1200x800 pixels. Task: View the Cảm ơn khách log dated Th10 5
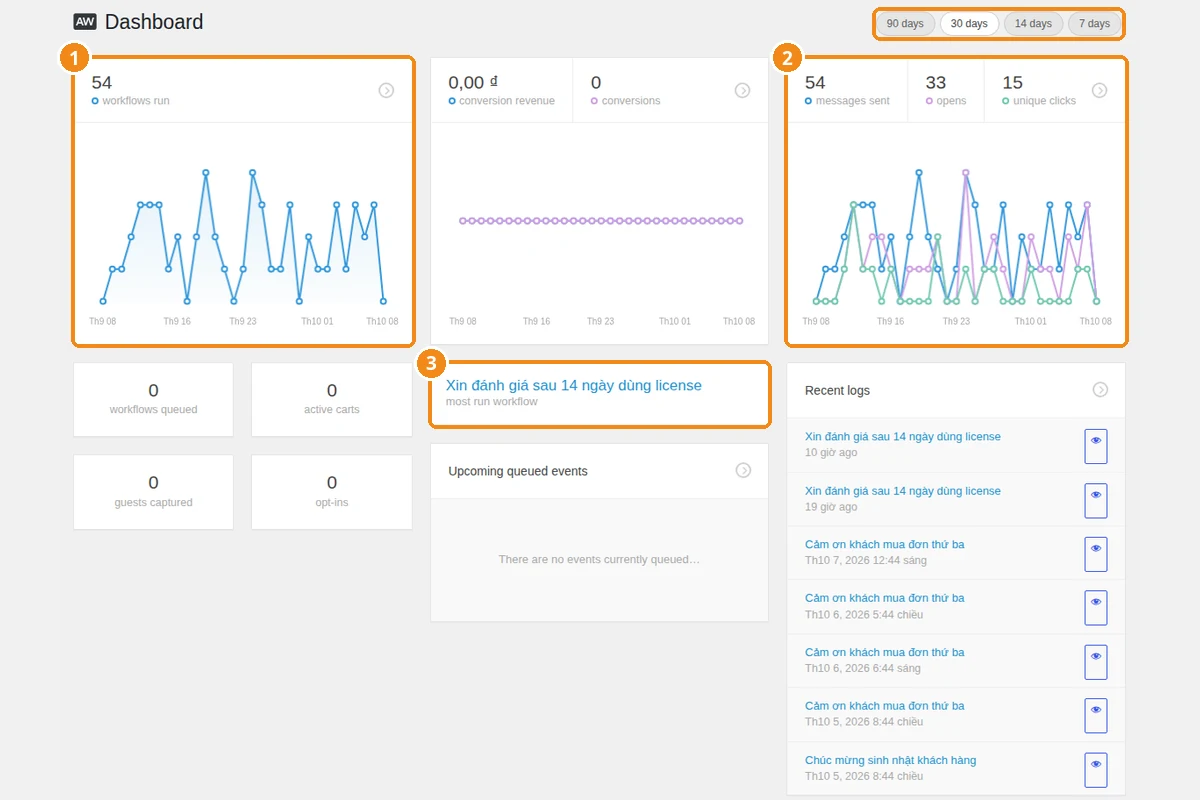(1096, 715)
